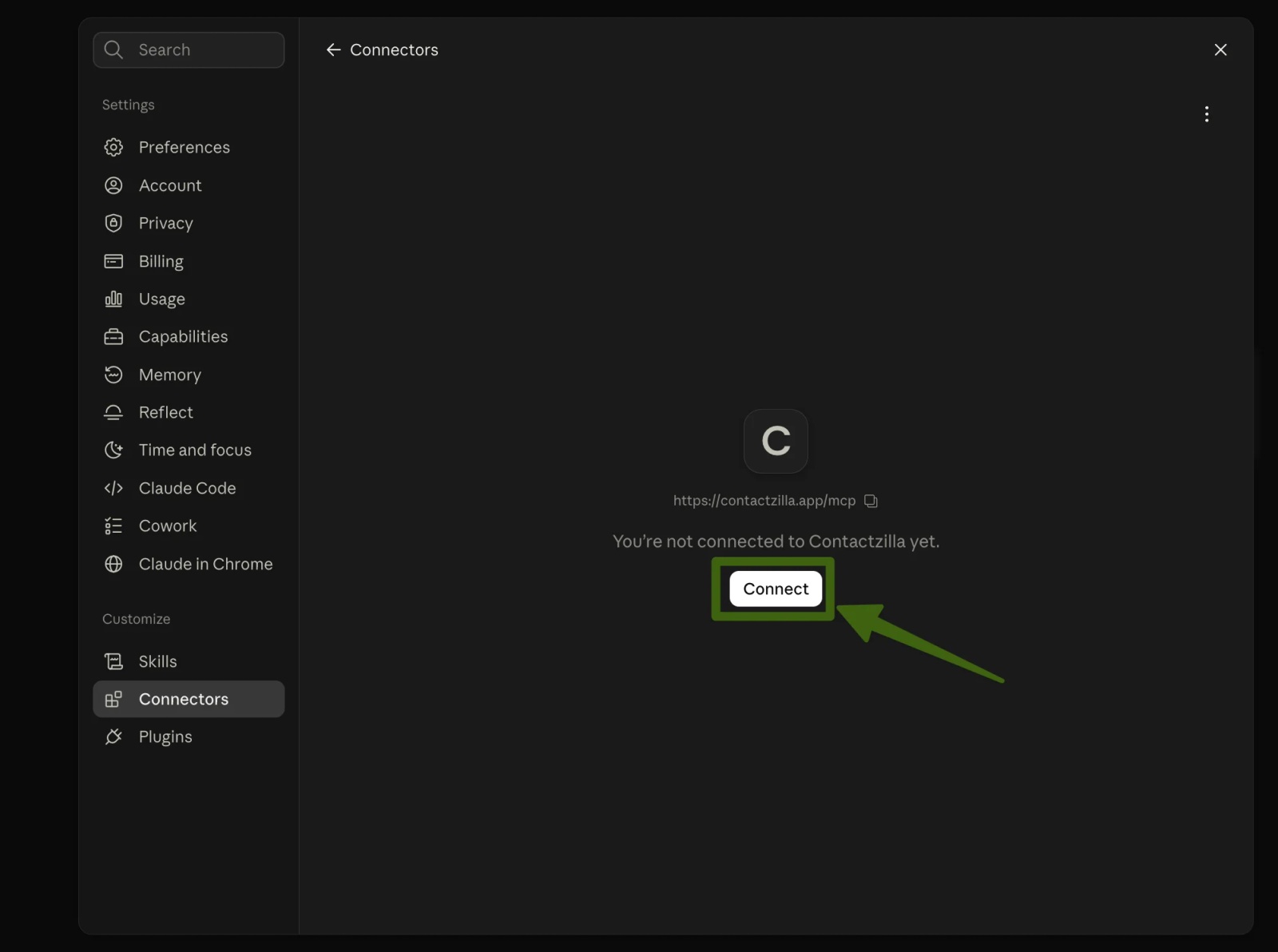Click the Privacy shield icon
The height and width of the screenshot is (952, 1278).
point(113,223)
